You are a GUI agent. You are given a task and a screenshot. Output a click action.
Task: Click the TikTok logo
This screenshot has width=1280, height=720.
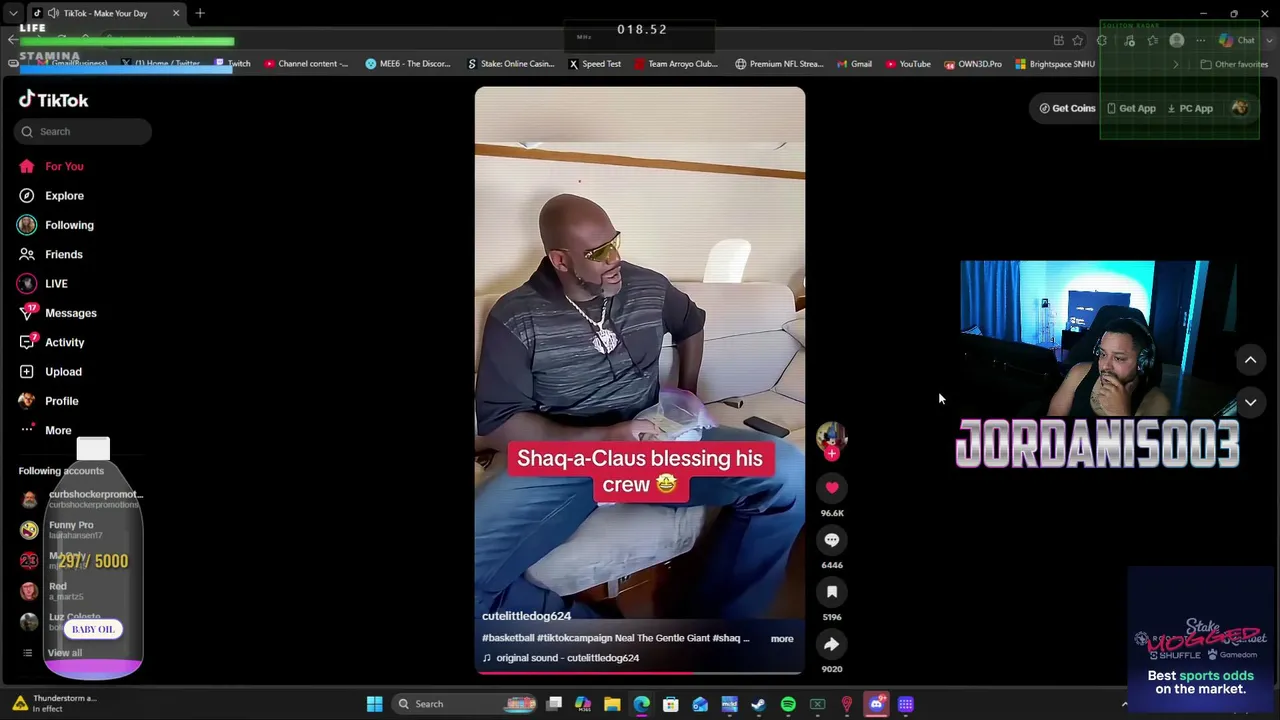(54, 100)
